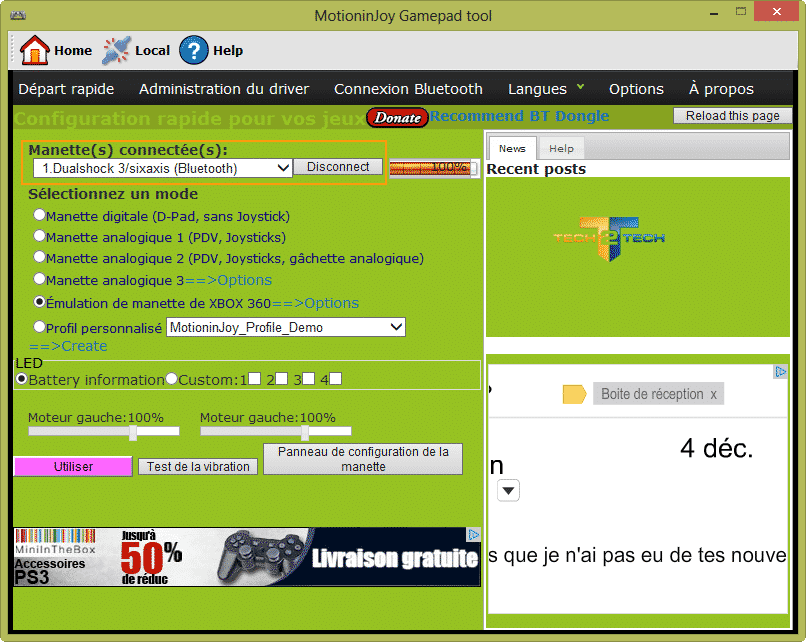This screenshot has height=642, width=806.
Task: Click the Recent posts heading
Action: [x=536, y=169]
